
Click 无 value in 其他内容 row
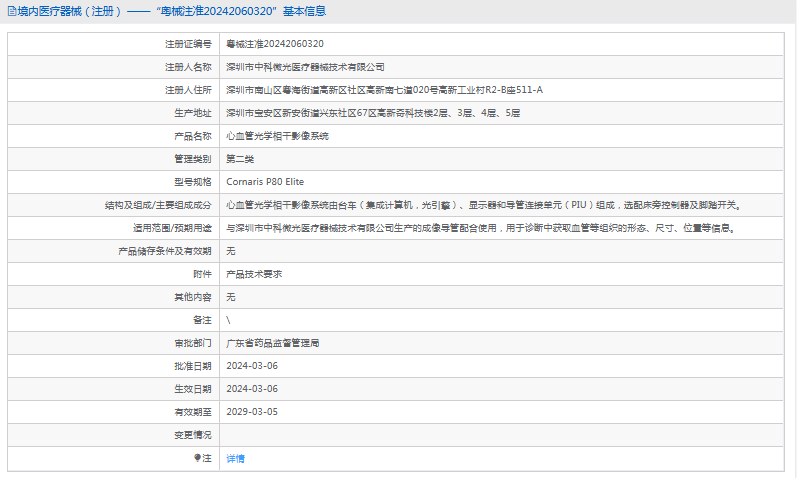point(231,297)
